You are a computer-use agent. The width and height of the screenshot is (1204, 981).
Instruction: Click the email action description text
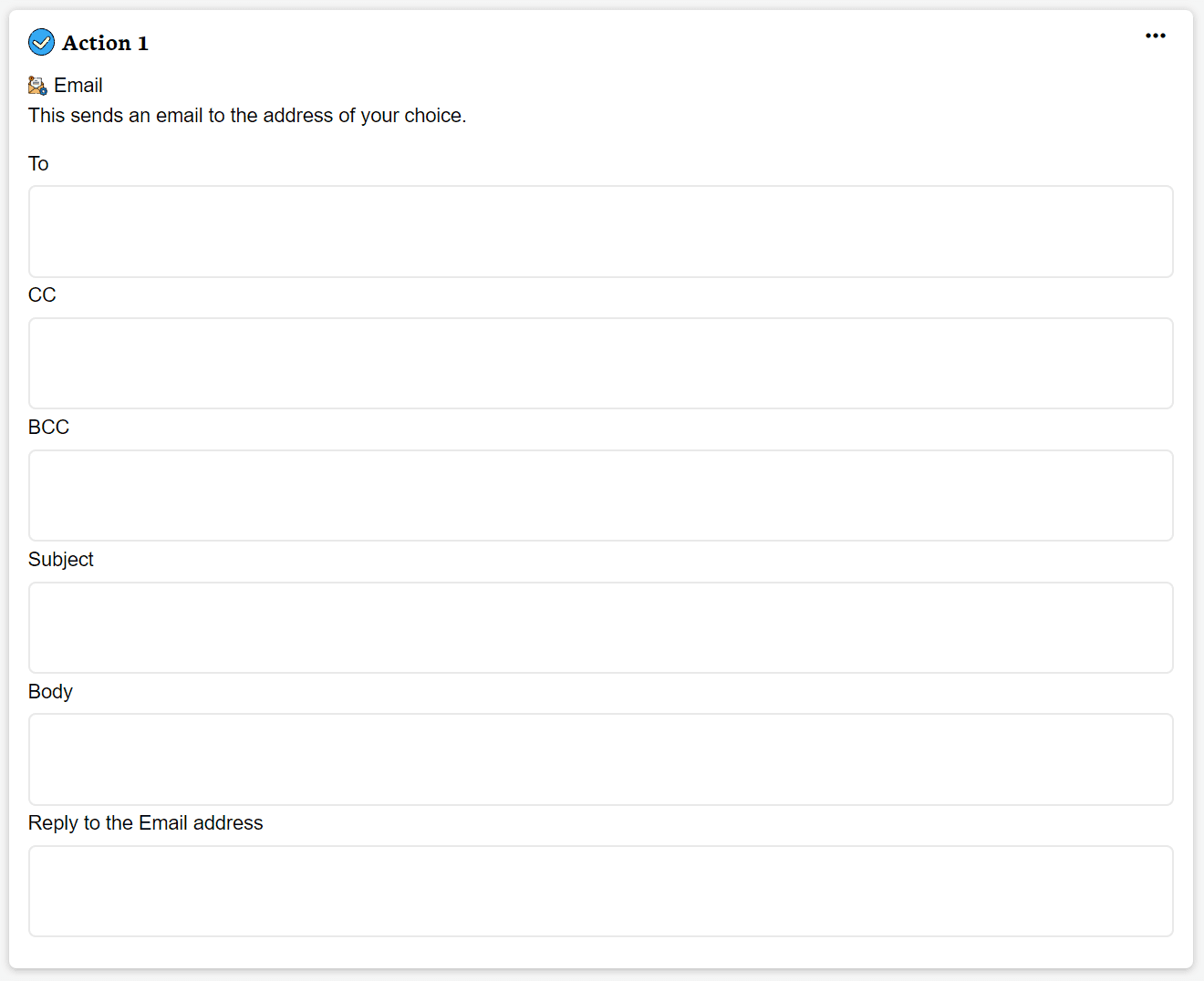247,116
